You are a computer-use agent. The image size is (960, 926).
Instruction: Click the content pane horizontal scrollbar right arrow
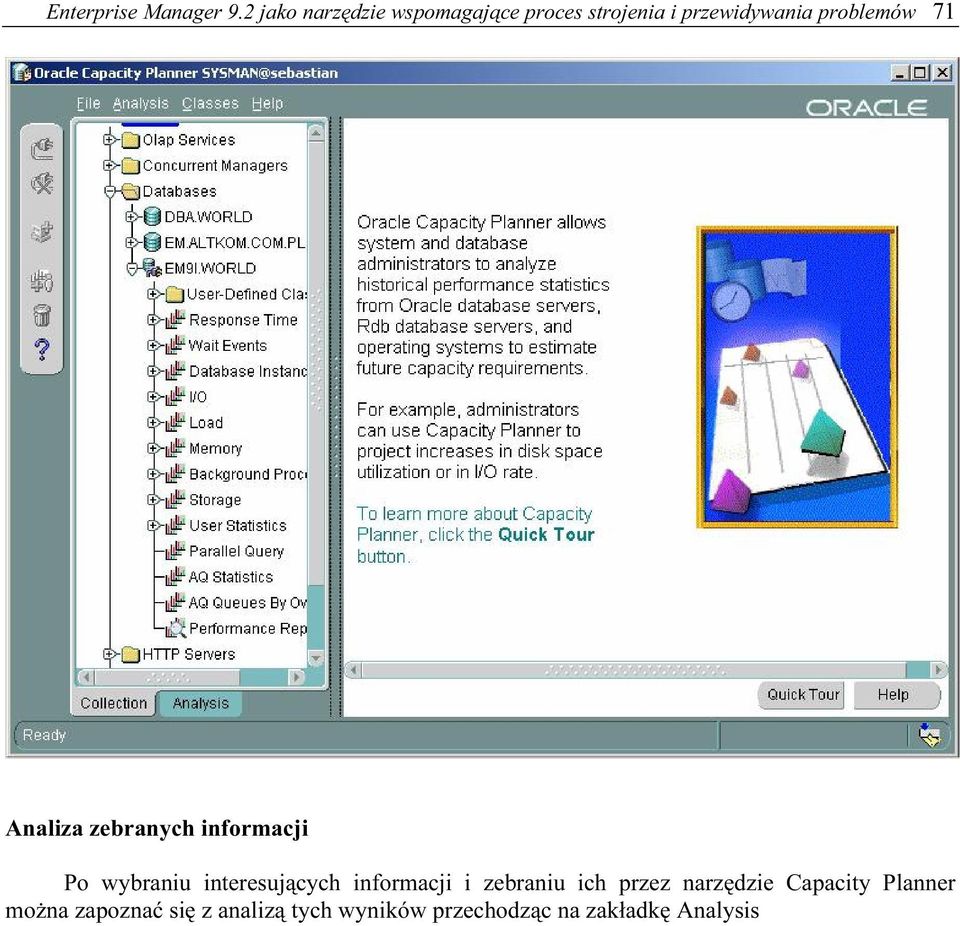click(x=939, y=670)
